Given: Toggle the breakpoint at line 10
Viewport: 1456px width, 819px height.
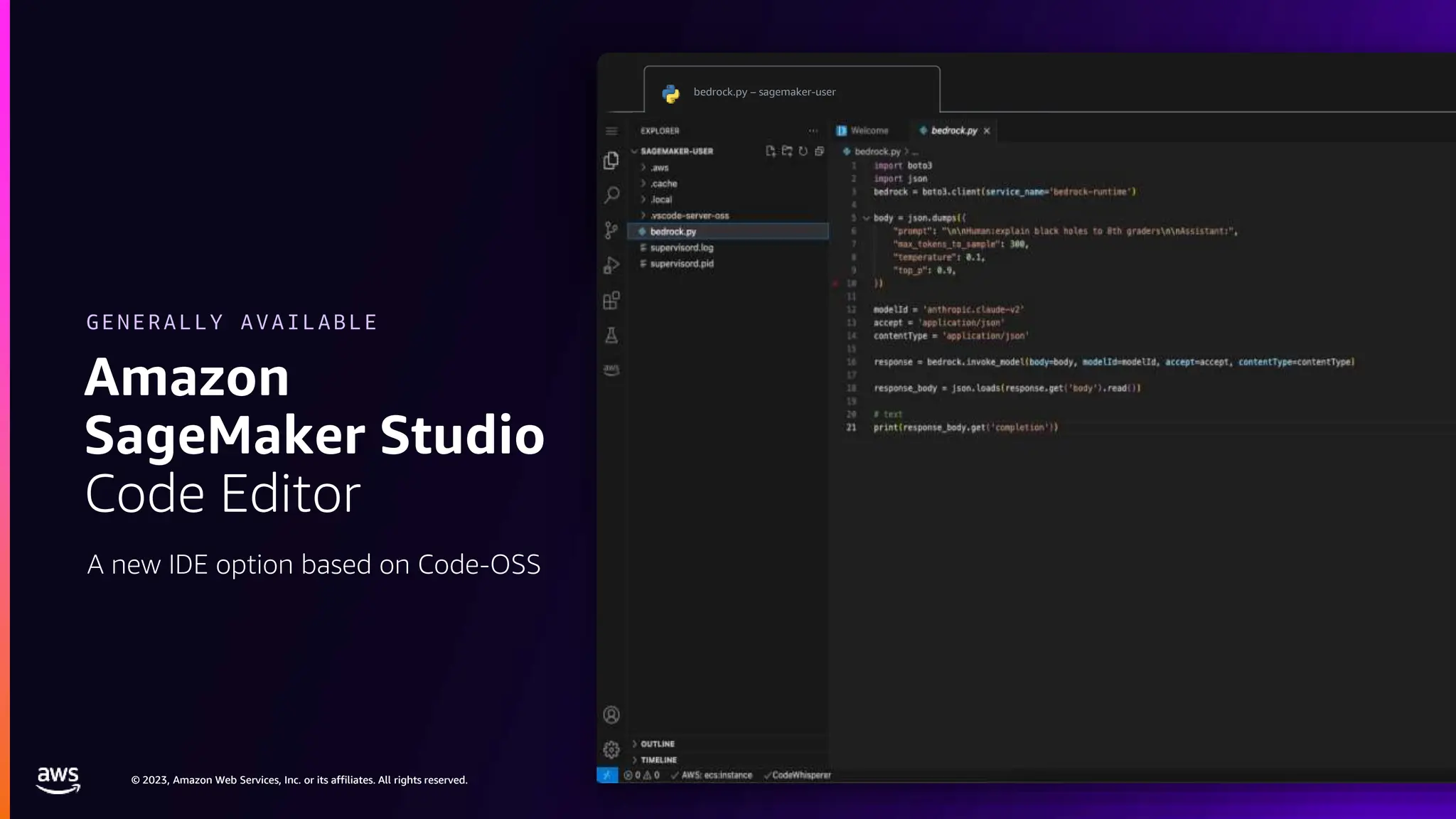Looking at the screenshot, I should (836, 283).
